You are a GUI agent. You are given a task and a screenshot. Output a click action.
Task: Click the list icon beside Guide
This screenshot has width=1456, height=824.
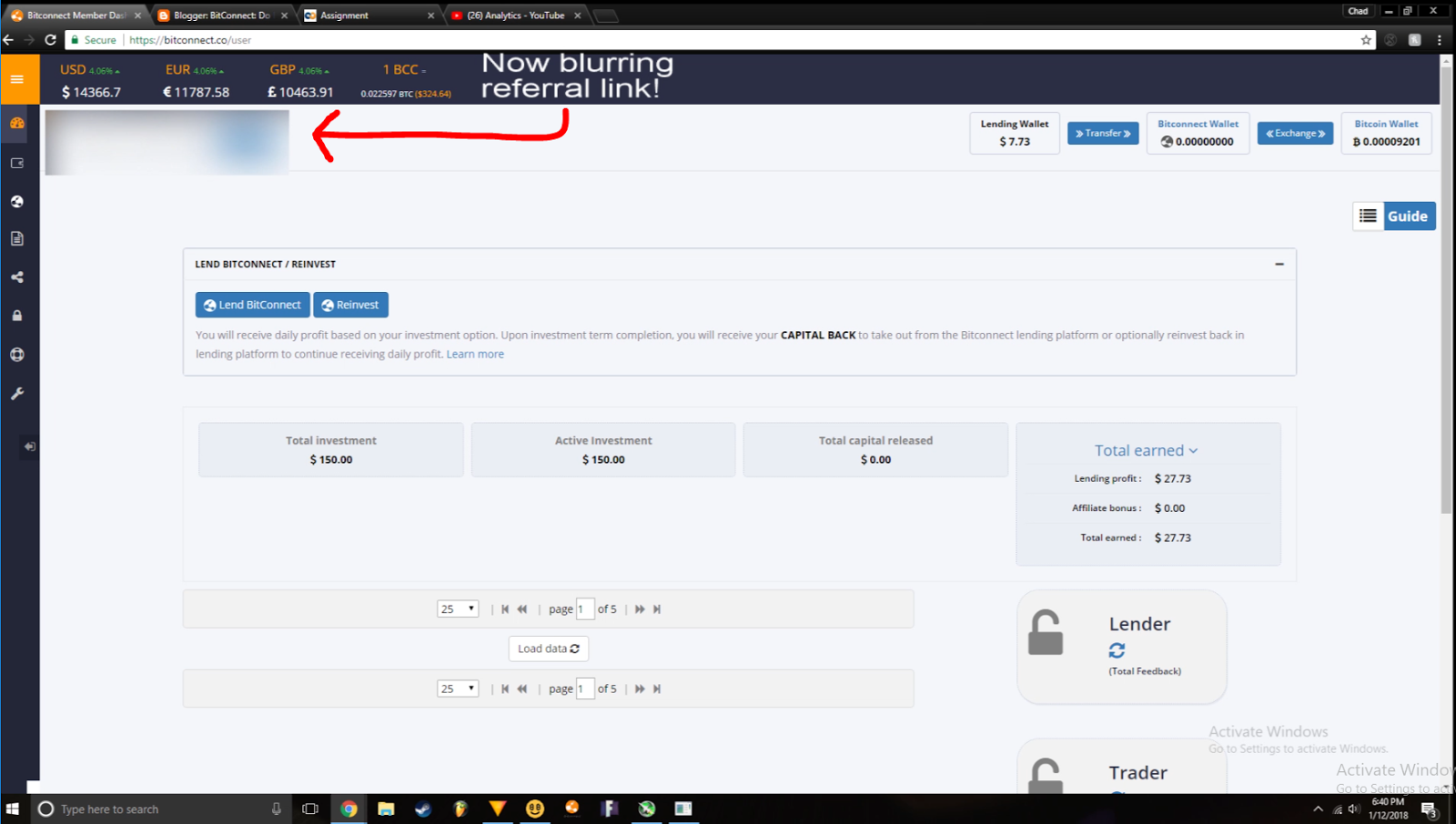[x=1368, y=216]
